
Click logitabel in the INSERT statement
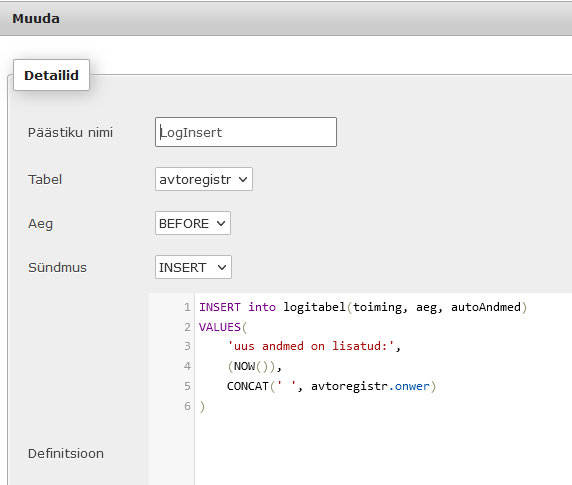point(314,307)
